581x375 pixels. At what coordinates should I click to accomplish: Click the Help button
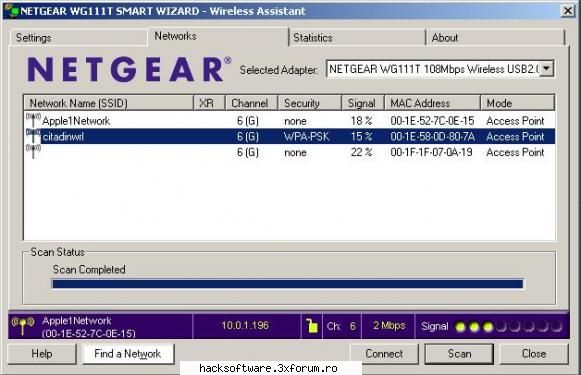[x=42, y=354]
